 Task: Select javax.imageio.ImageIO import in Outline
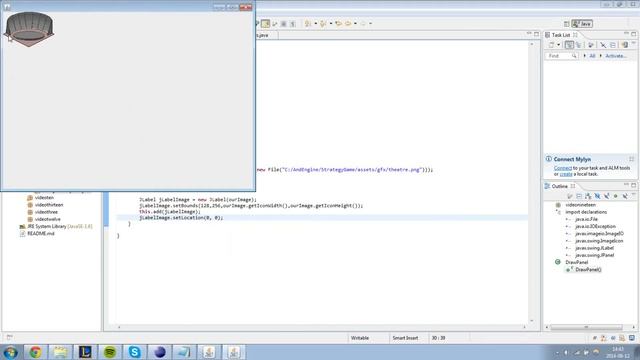(599, 234)
